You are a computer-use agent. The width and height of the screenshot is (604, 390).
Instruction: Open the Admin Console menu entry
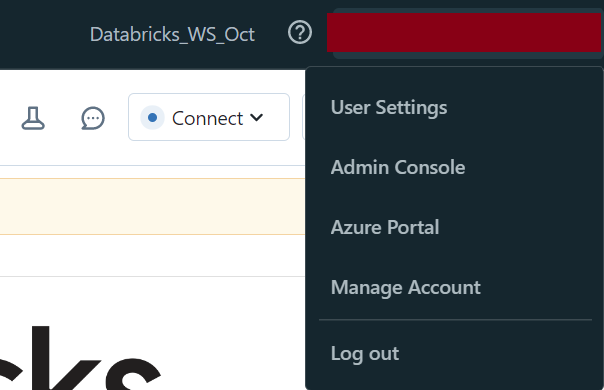(398, 167)
